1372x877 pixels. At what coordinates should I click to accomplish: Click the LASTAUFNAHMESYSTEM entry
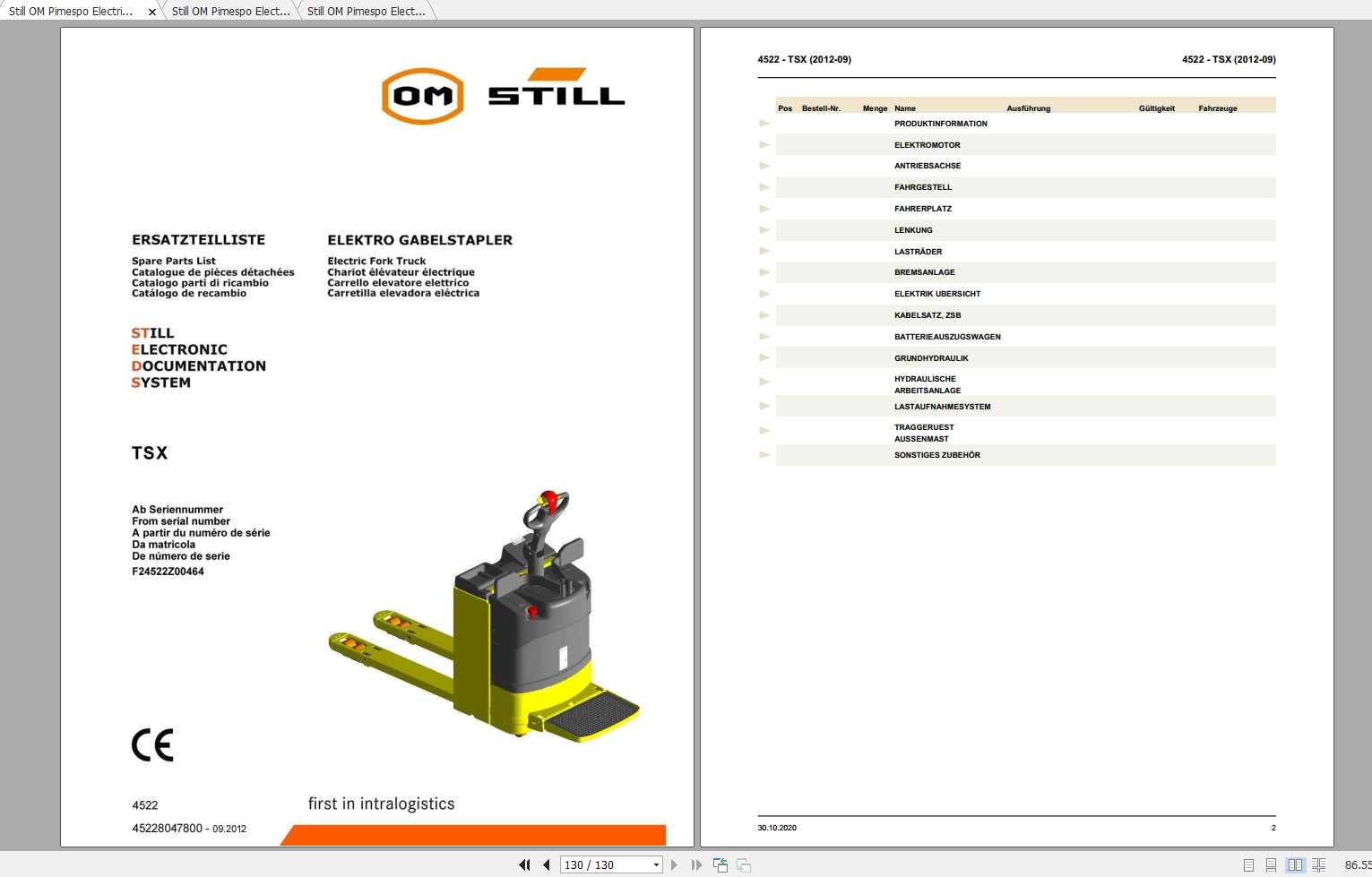[x=942, y=407]
